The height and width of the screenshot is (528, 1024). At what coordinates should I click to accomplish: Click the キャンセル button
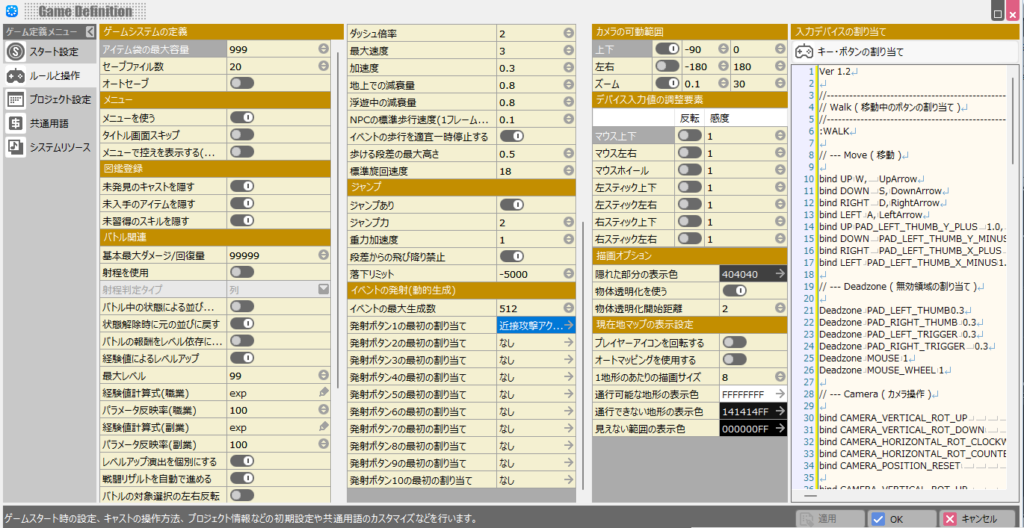[969, 519]
